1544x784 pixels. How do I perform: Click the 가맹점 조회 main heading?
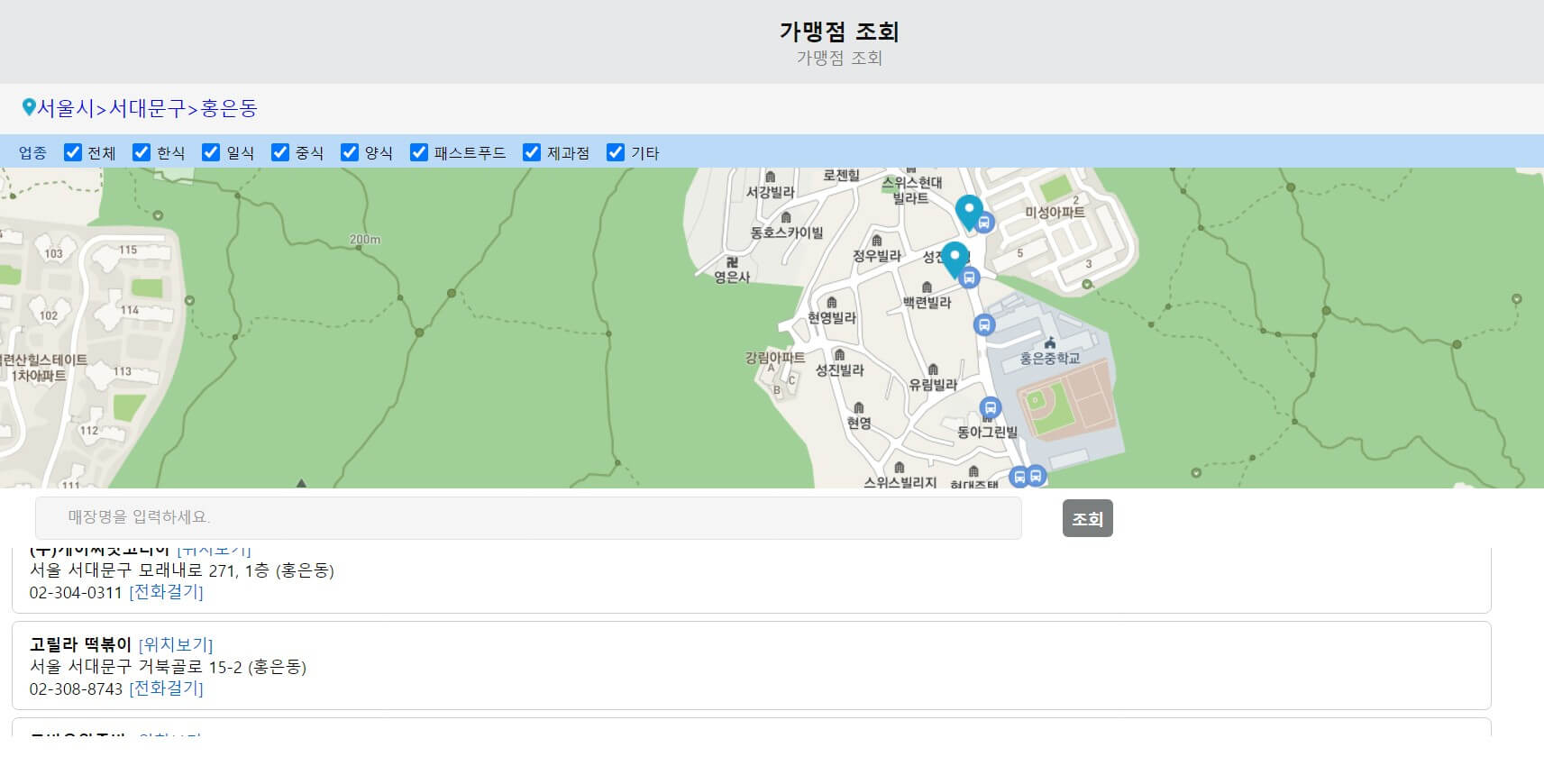click(839, 32)
